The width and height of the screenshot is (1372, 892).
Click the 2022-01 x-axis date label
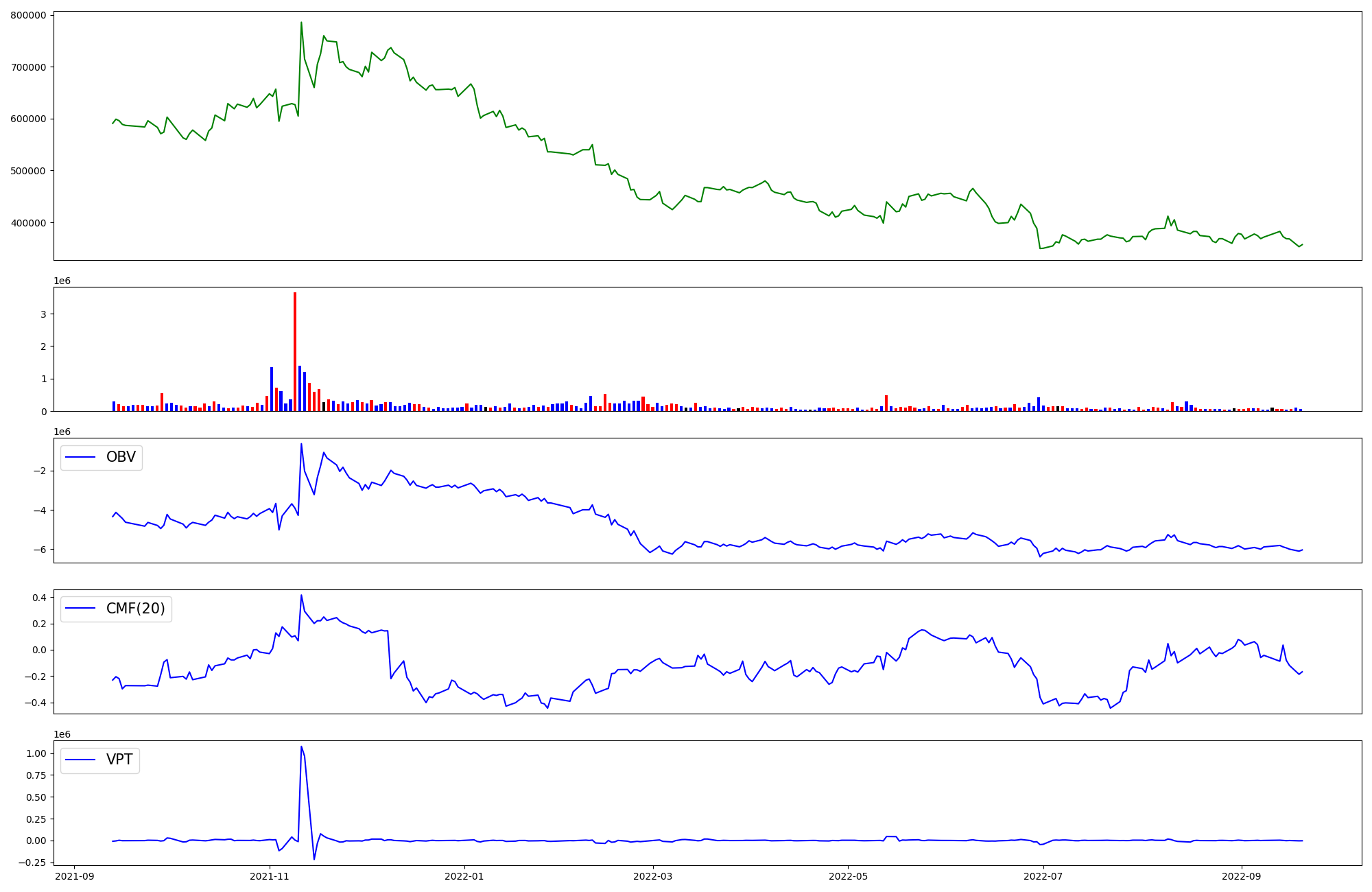click(464, 876)
